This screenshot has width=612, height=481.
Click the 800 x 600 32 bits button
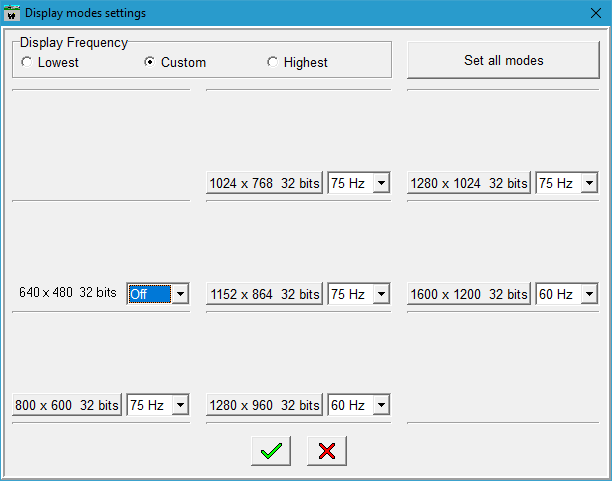tap(67, 405)
